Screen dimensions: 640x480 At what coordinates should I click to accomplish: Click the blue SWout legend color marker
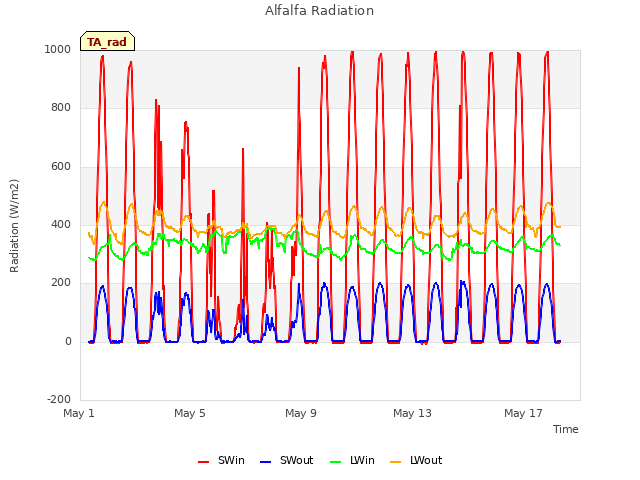tap(265, 462)
